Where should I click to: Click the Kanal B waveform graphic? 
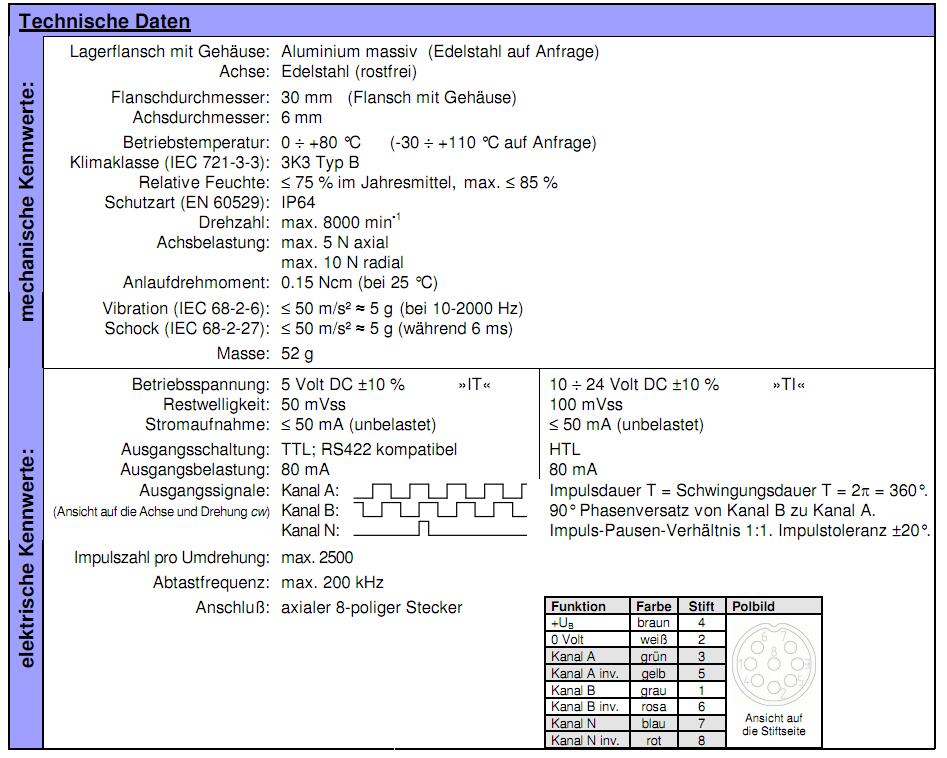tap(440, 510)
